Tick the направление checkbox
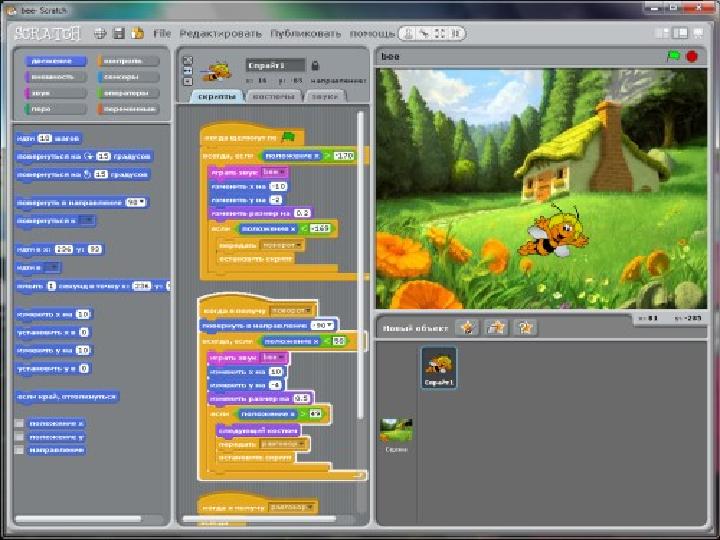720x540 pixels. click(x=19, y=450)
